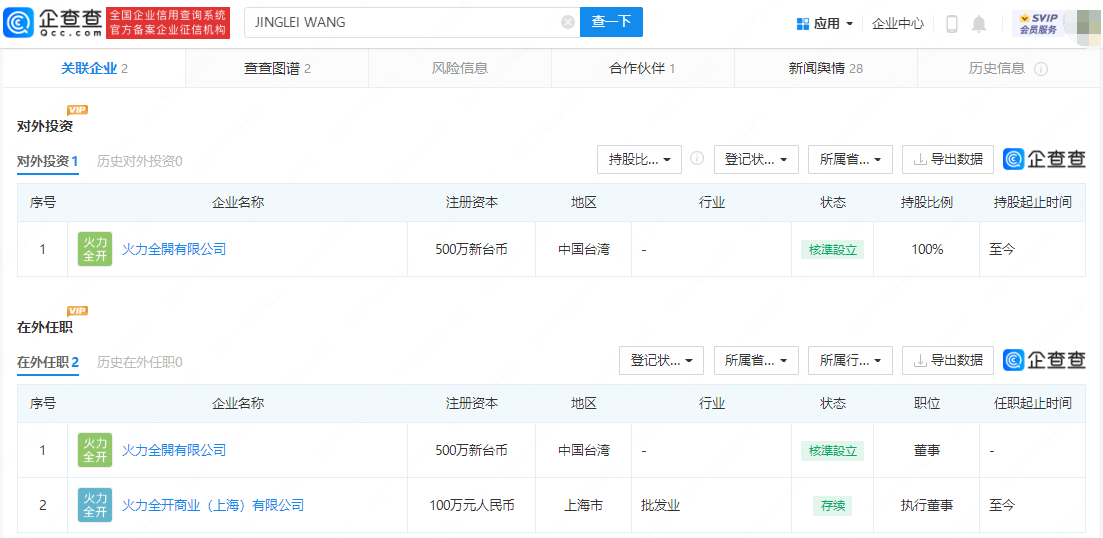Viewport: 1103px width, 538px height.
Task: Click 导出数据 in 在外任职 section
Action: tap(948, 360)
